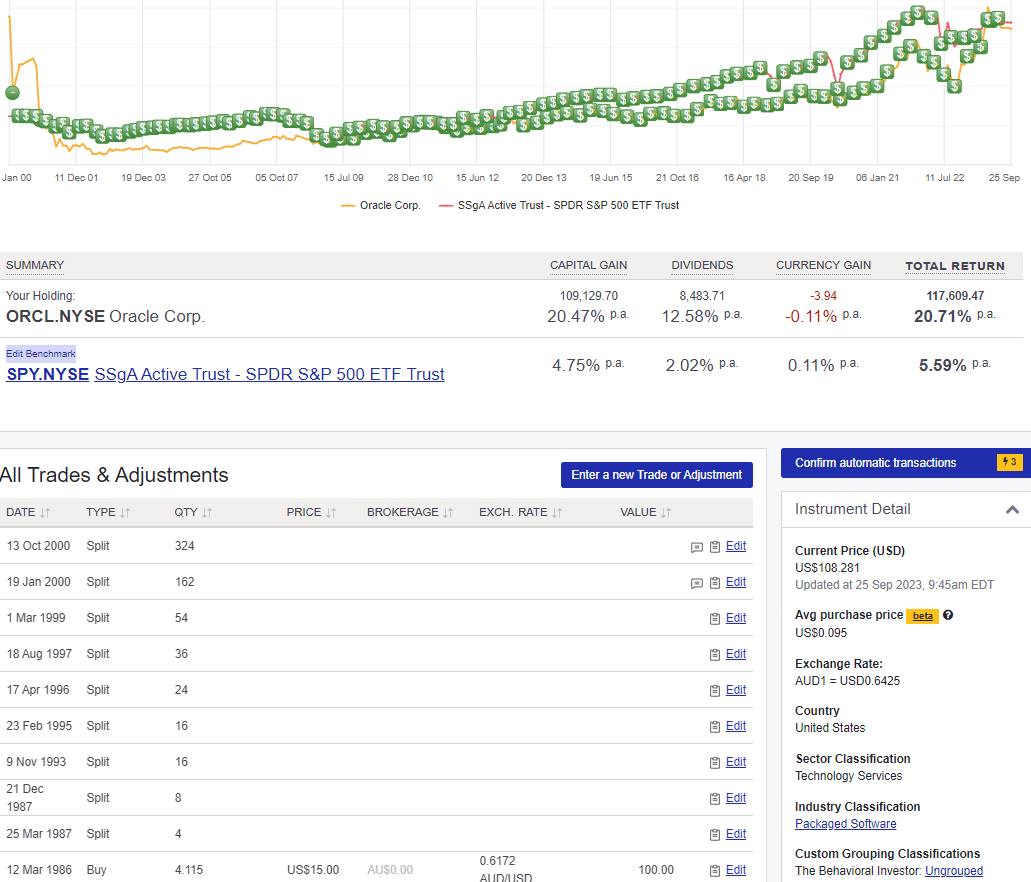This screenshot has height=882, width=1031.
Task: Click the notes clipboard icon on the 12 Mar 1986 Buy
Action: point(714,870)
